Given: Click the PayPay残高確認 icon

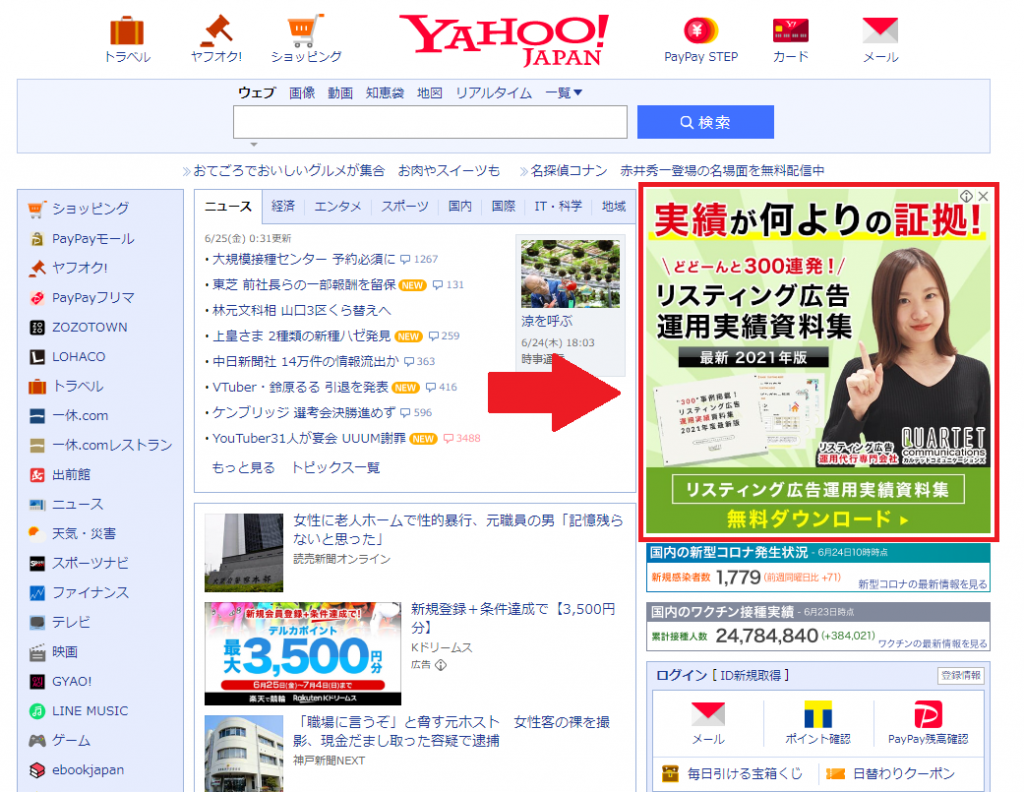Looking at the screenshot, I should click(927, 714).
